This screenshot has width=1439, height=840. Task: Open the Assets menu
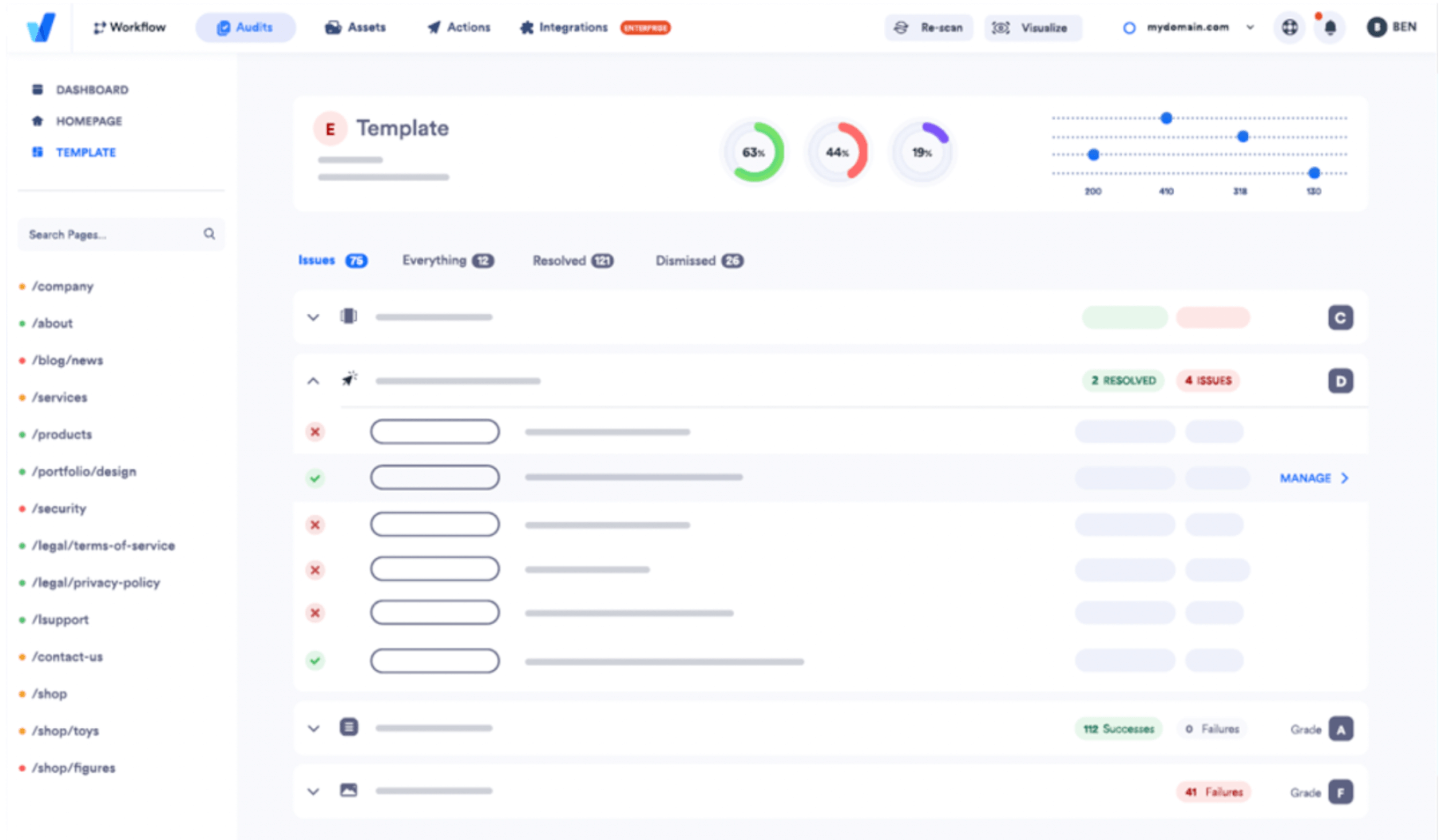coord(355,27)
